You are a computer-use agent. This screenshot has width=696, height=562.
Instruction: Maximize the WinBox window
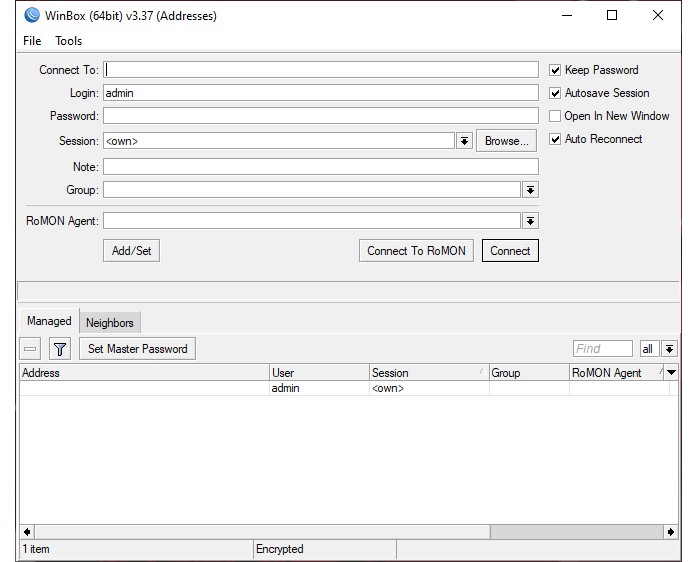[x=612, y=16]
